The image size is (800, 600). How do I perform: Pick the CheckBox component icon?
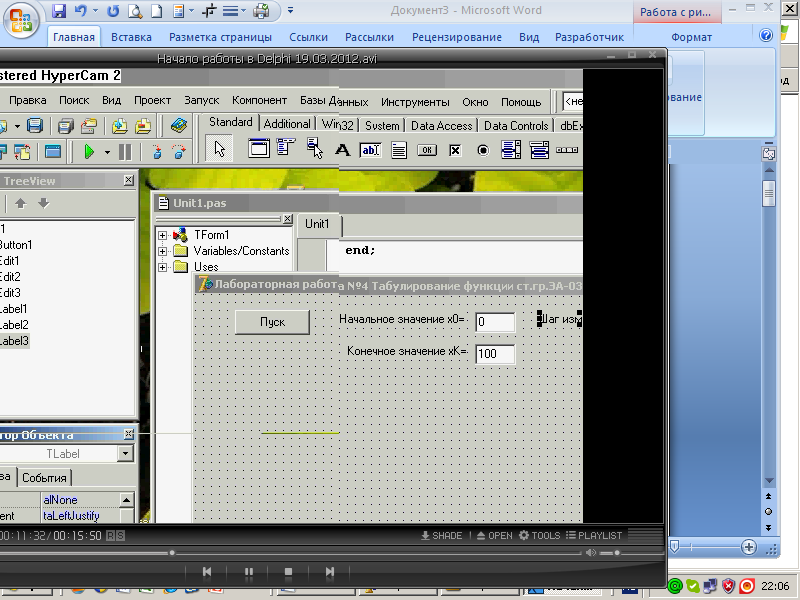[x=455, y=150]
